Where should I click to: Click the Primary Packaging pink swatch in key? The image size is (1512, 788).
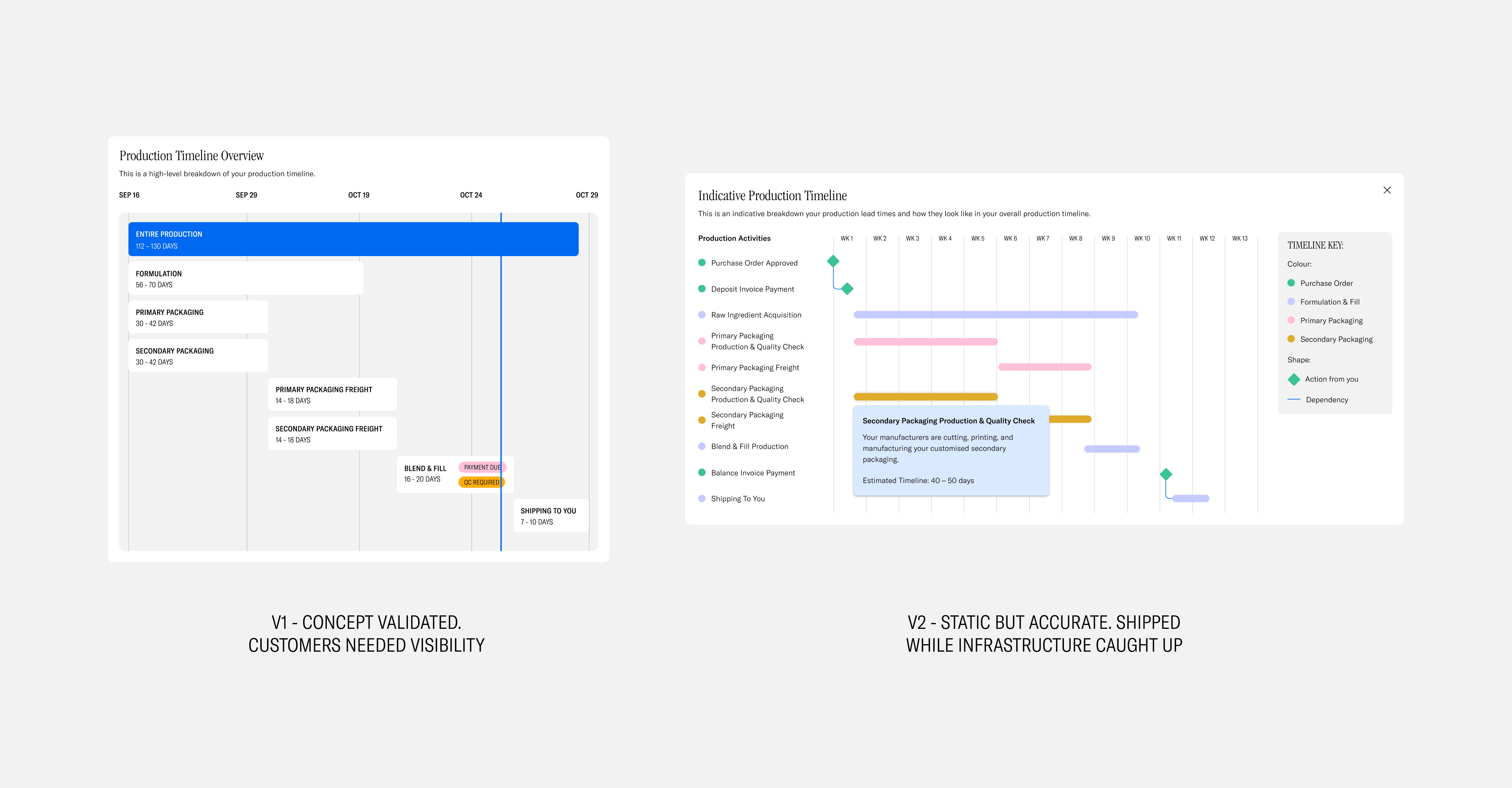point(1291,320)
